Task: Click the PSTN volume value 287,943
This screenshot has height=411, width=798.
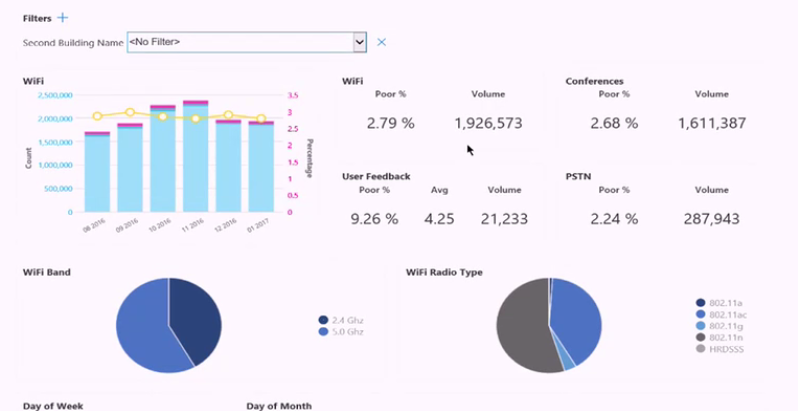Action: coord(711,219)
